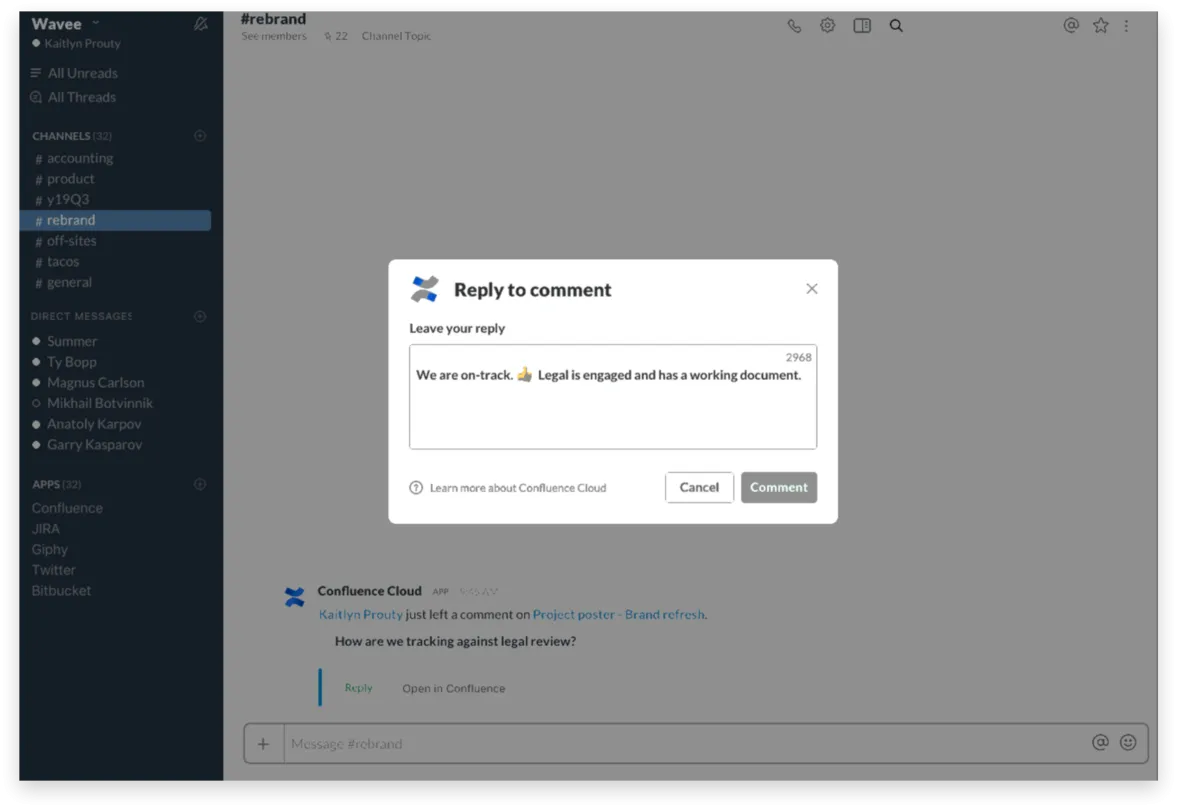This screenshot has width=1200, height=808.
Task: Add a new app with plus icon
Action: (200, 484)
